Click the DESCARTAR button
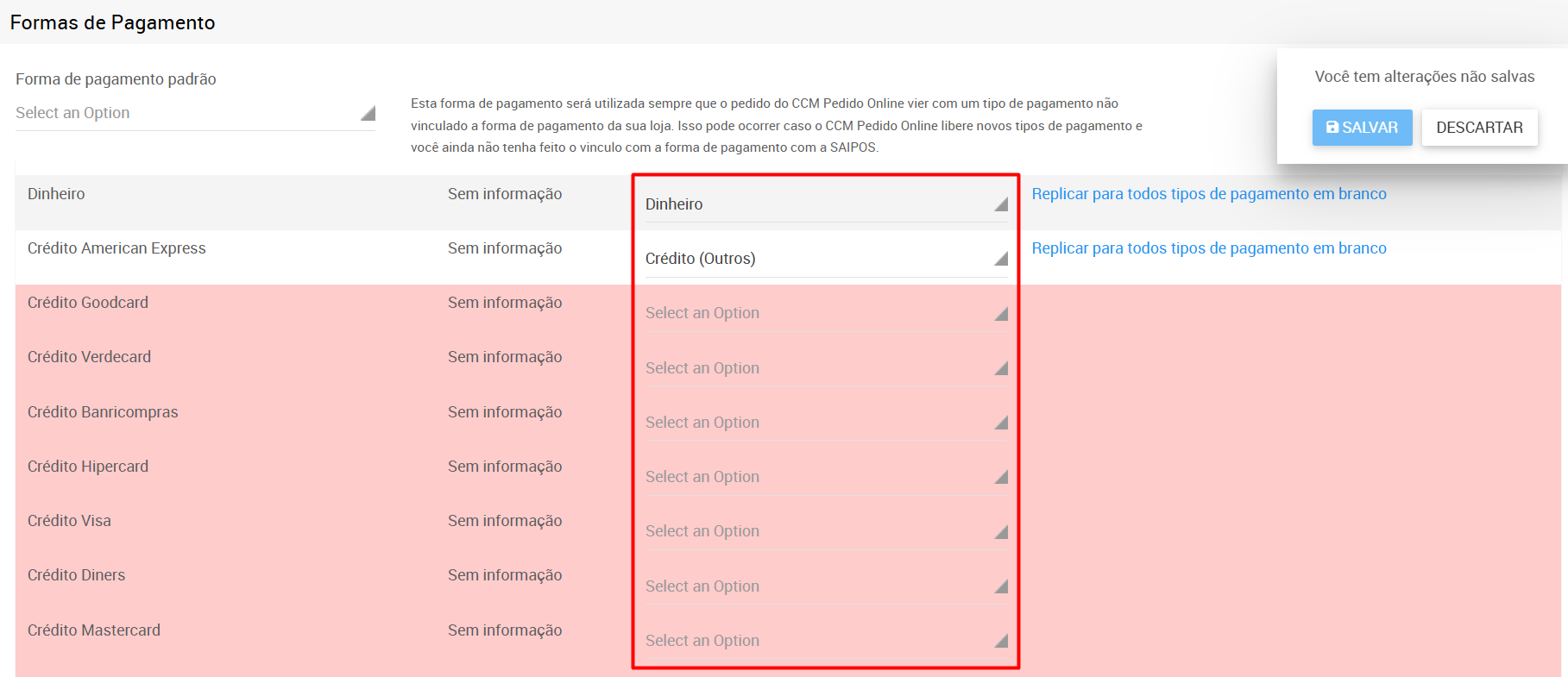1568x677 pixels. (x=1479, y=128)
